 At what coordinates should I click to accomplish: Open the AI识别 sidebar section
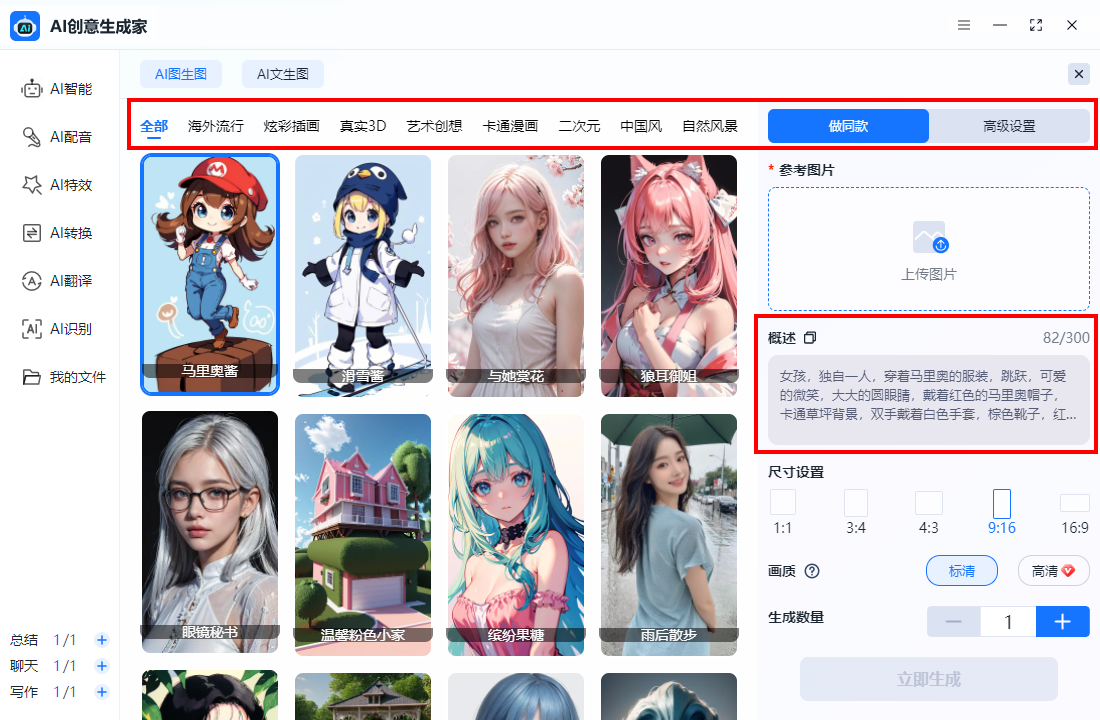click(58, 329)
